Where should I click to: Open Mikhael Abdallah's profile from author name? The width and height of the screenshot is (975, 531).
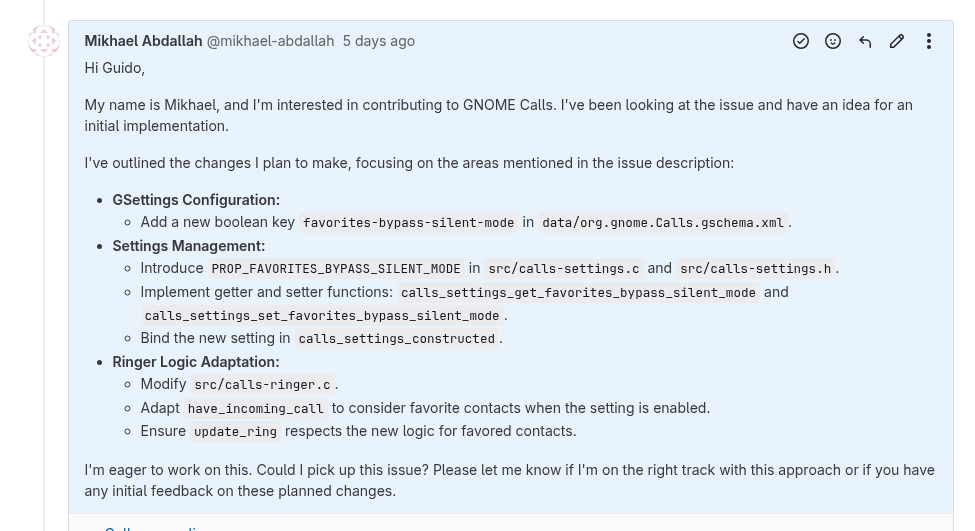click(x=143, y=41)
